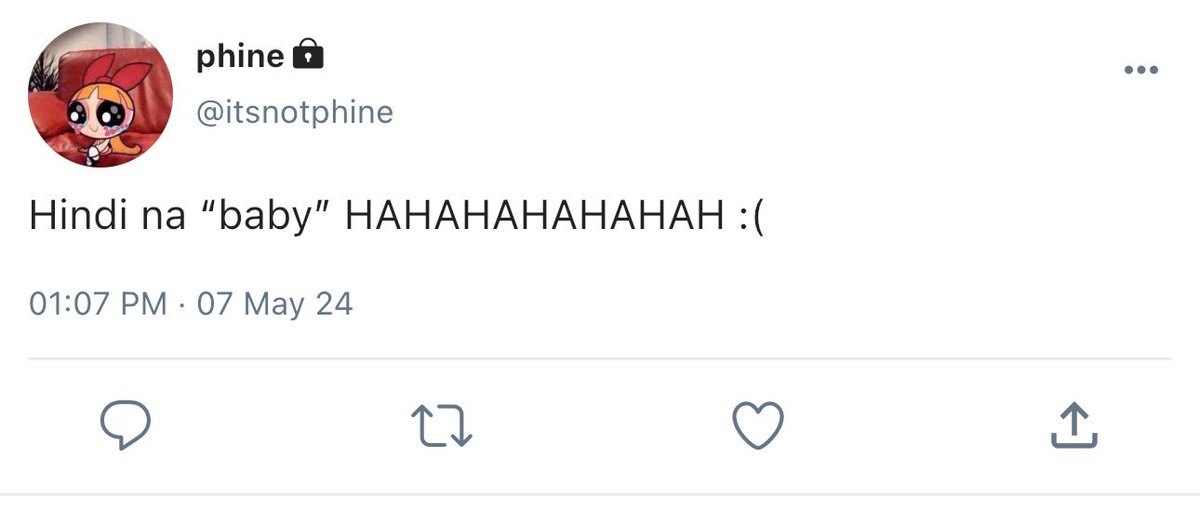This screenshot has width=1200, height=511.
Task: Click the date 07 May 24
Action: 275,303
